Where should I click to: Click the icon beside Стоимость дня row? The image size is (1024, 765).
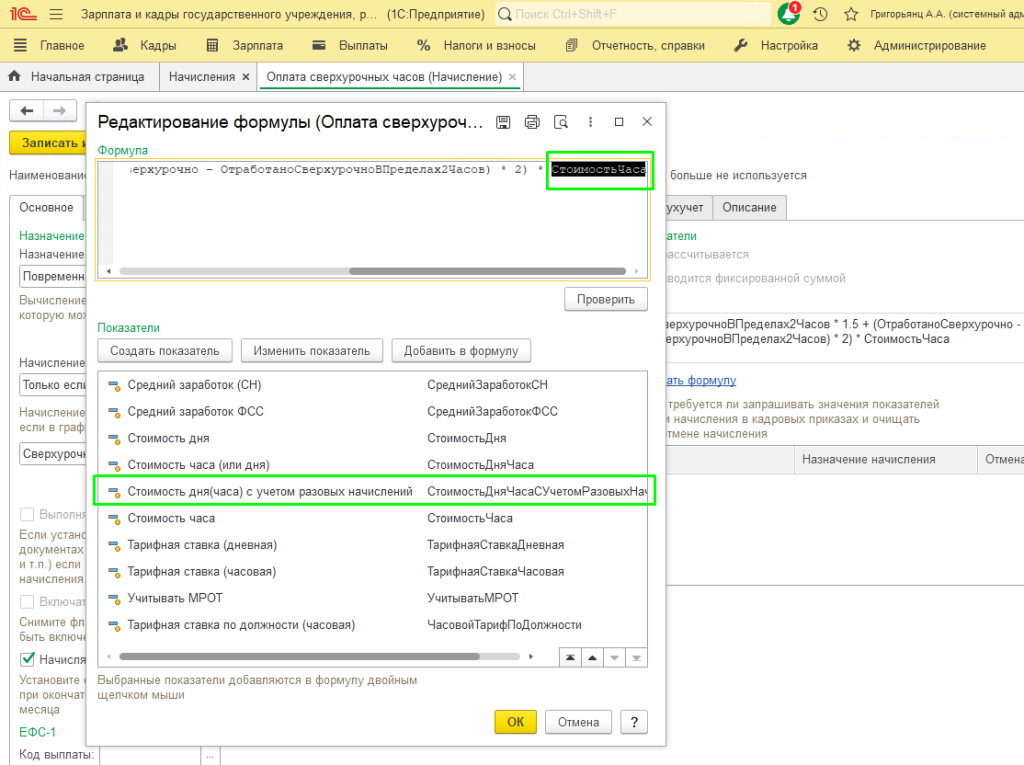pos(114,438)
